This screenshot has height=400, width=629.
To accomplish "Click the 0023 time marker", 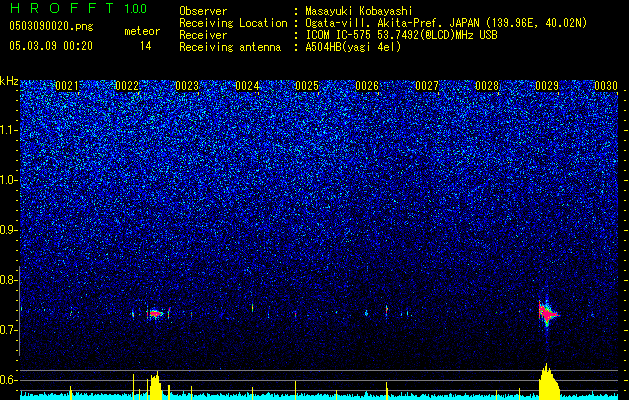I will [x=187, y=86].
